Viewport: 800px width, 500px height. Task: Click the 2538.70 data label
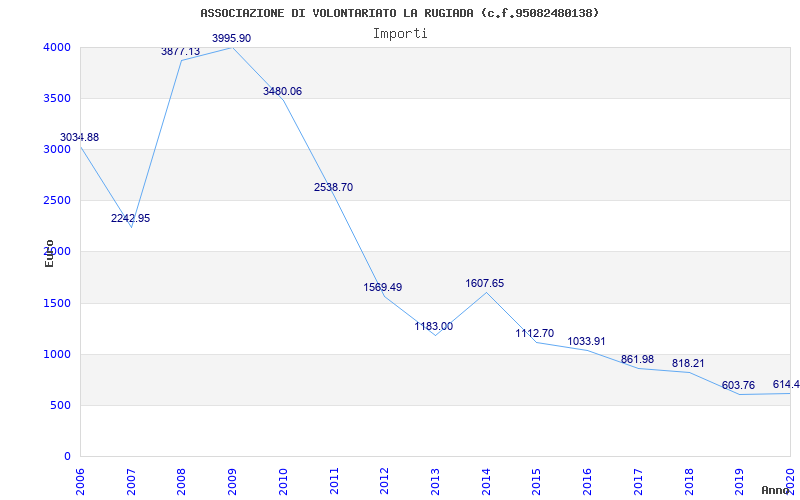(x=333, y=187)
